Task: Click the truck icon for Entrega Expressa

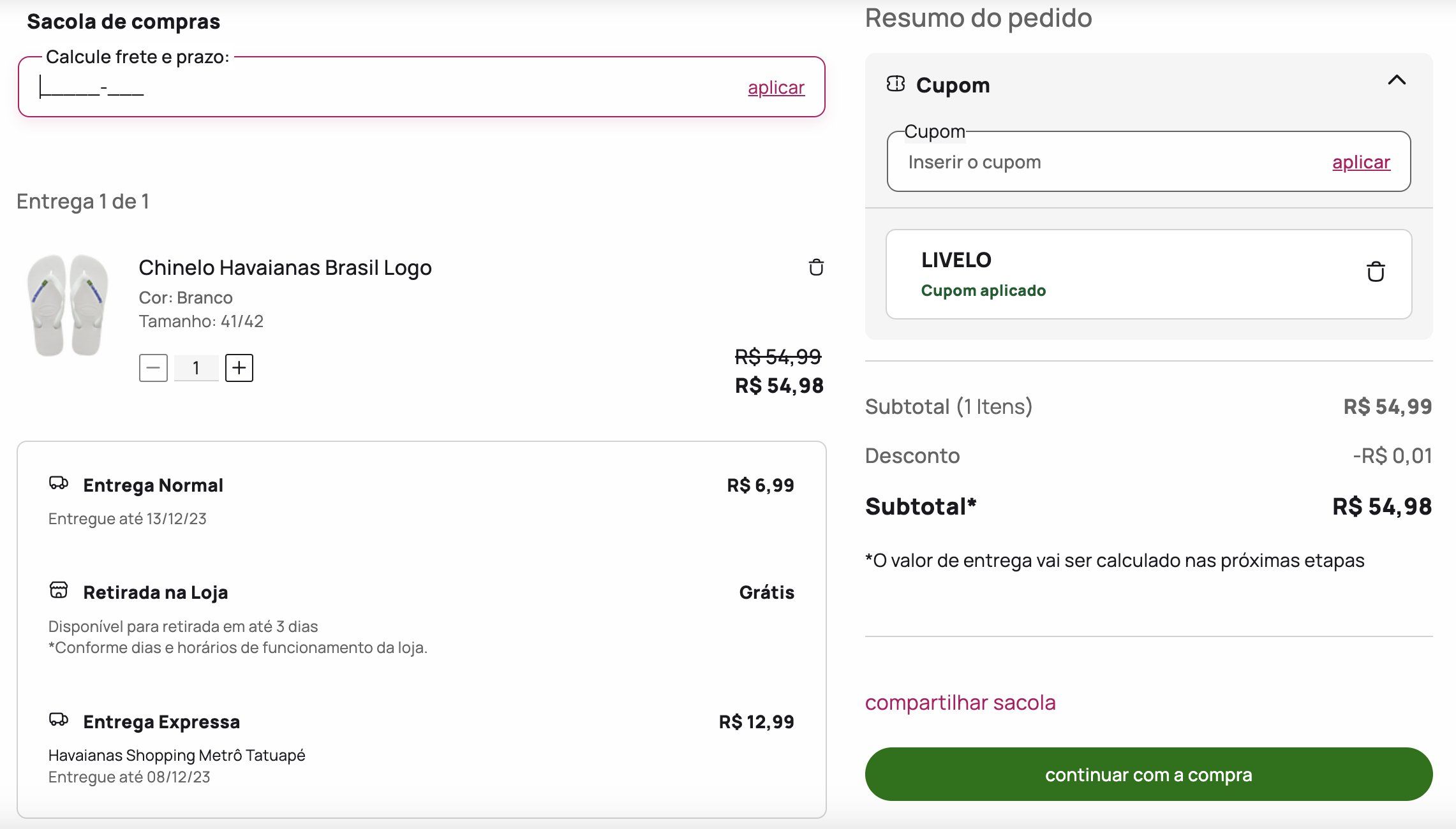Action: (59, 719)
